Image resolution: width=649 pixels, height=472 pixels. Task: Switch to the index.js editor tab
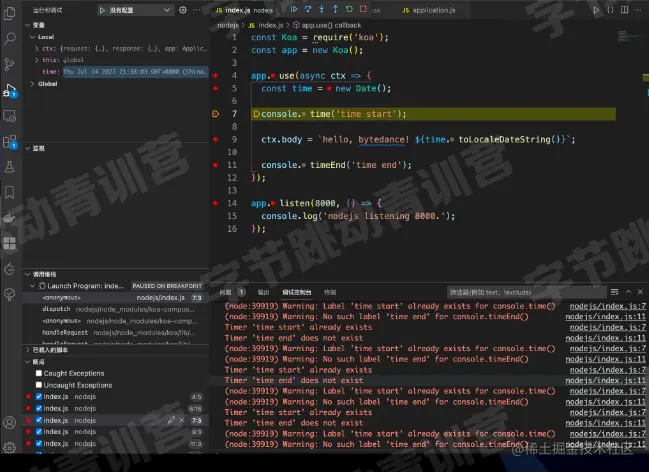click(244, 10)
